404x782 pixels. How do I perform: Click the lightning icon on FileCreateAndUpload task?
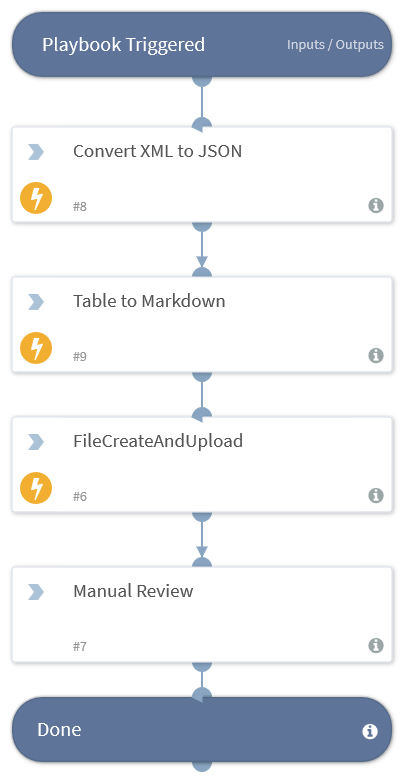(36, 488)
